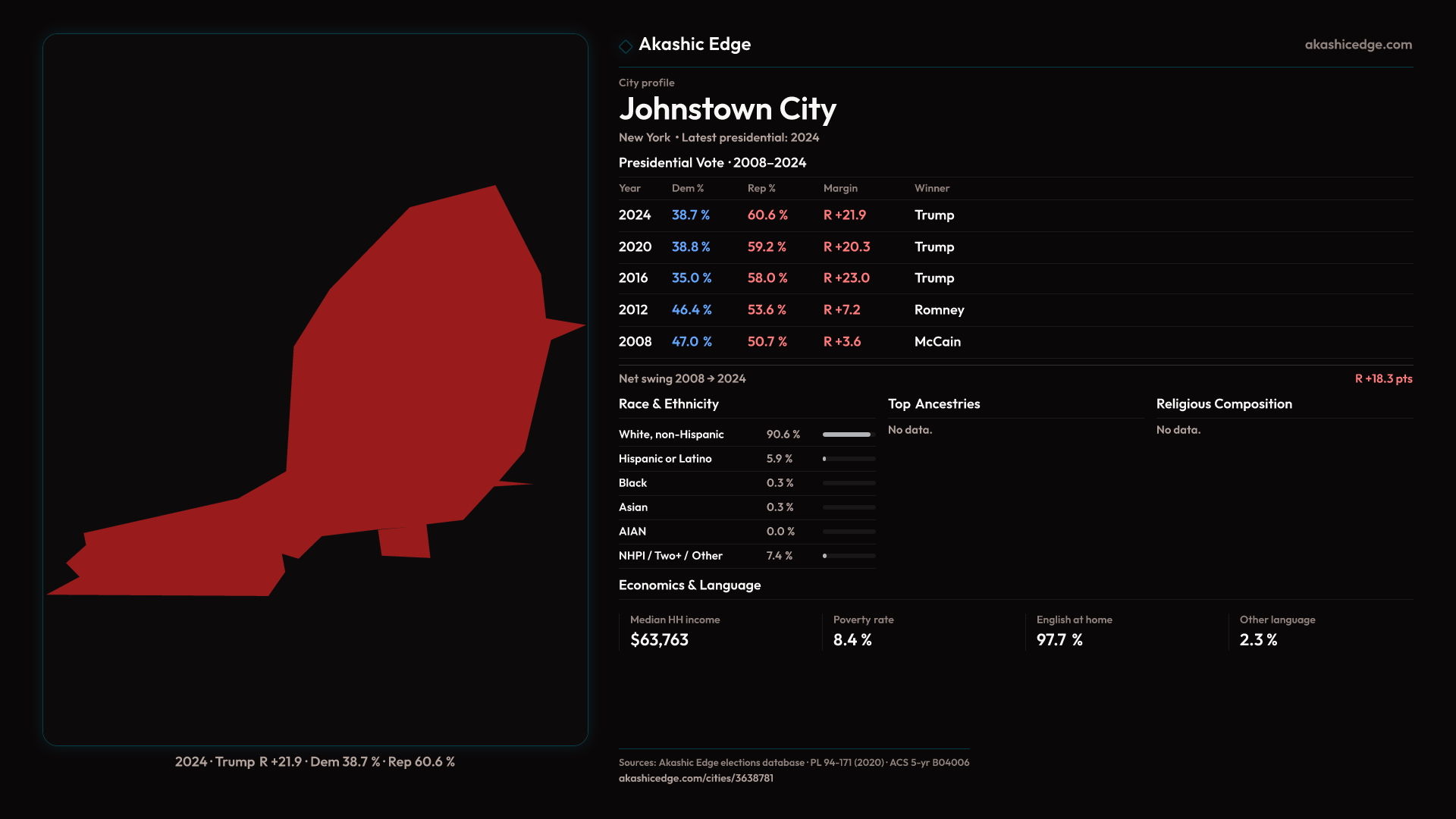
Task: Click the map caption with 2024 Trump result
Action: pos(315,761)
